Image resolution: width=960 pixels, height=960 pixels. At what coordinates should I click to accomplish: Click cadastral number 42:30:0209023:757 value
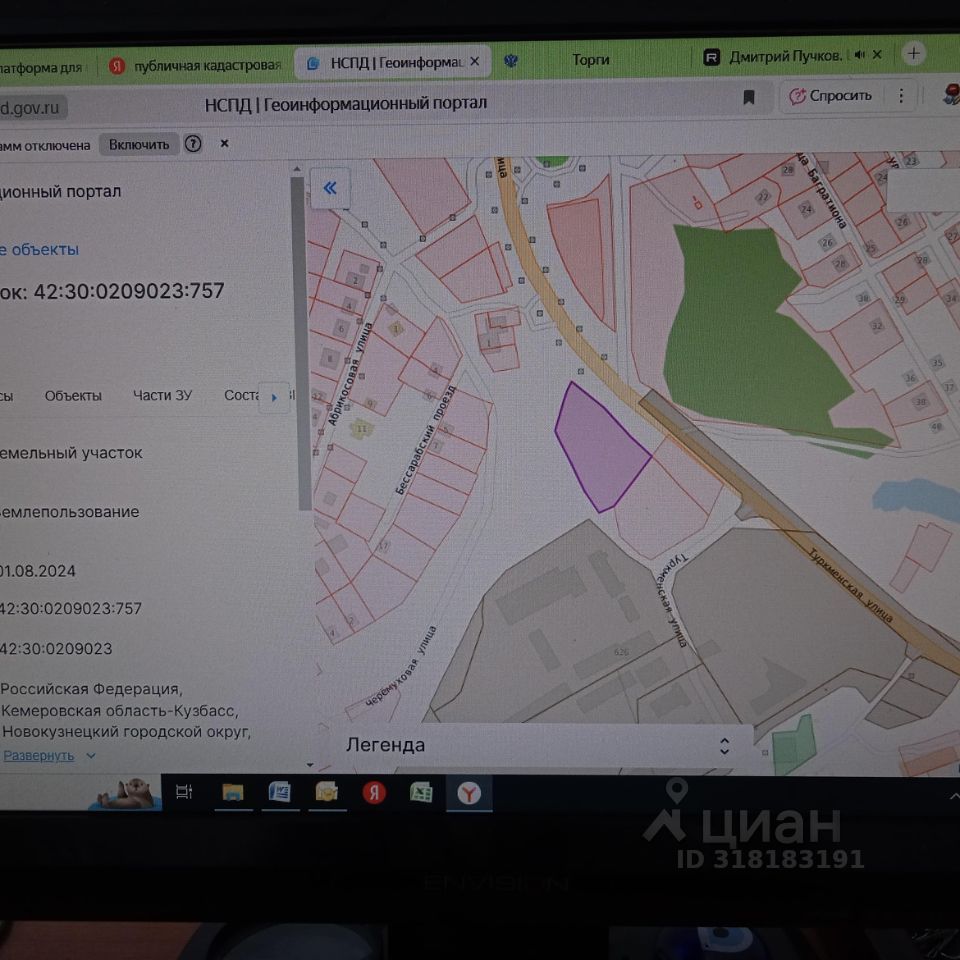tap(72, 609)
